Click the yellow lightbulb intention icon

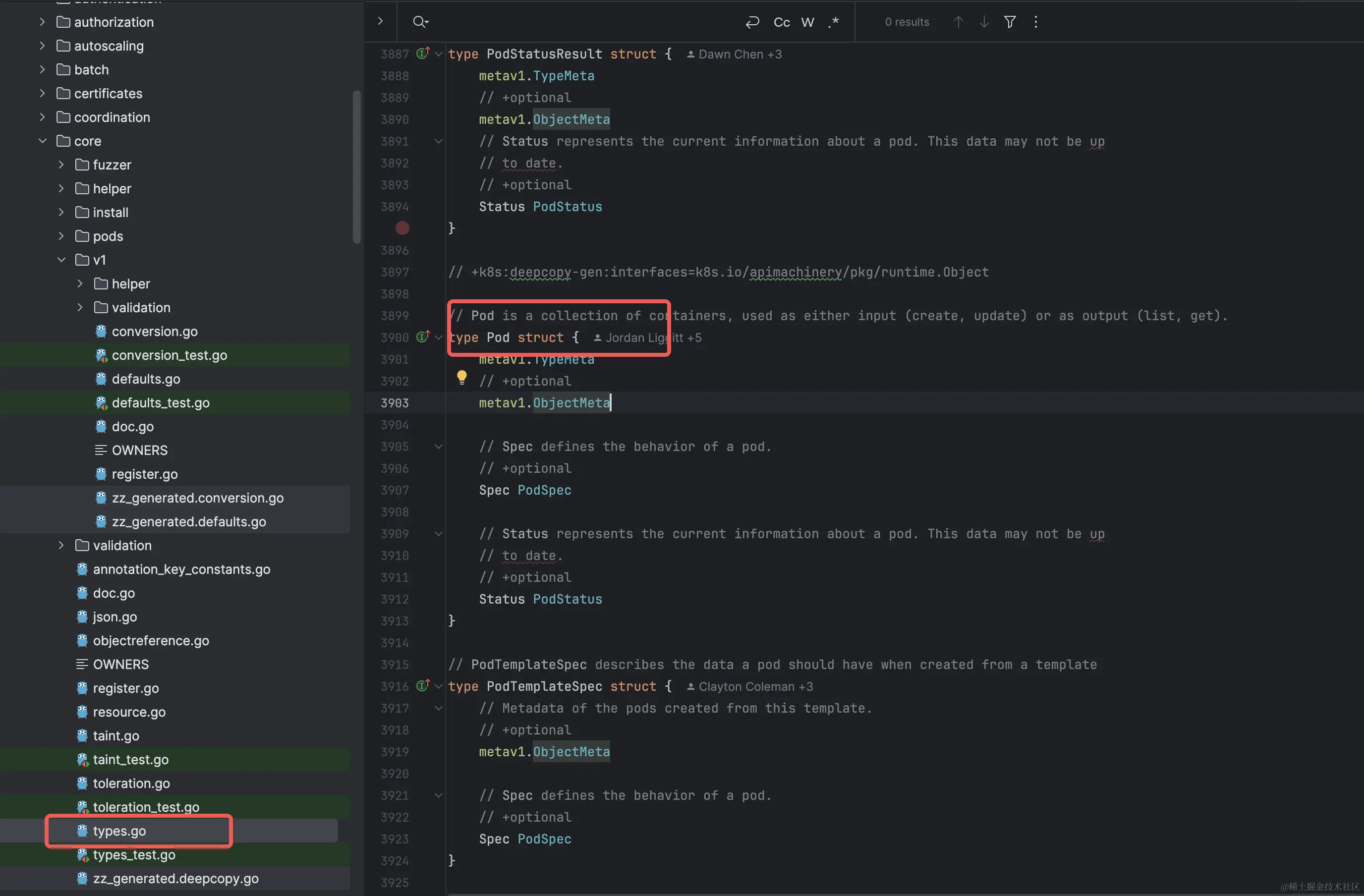[x=461, y=377]
